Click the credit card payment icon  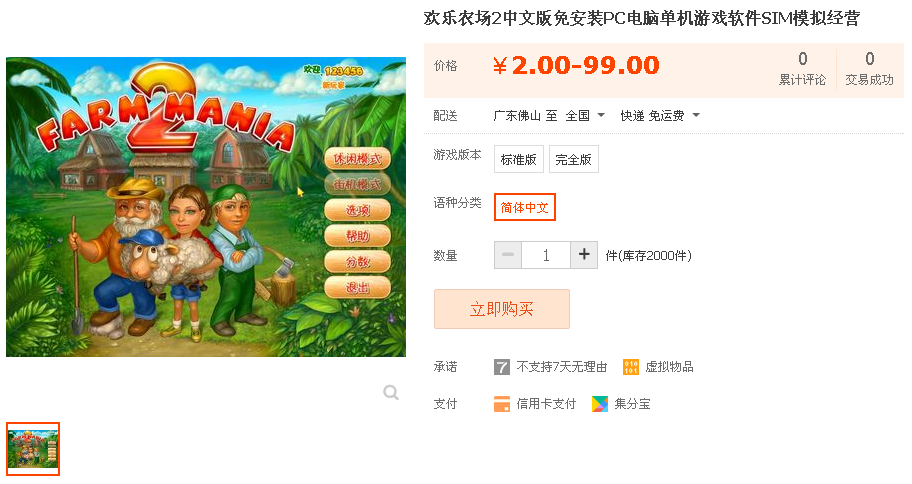(501, 404)
